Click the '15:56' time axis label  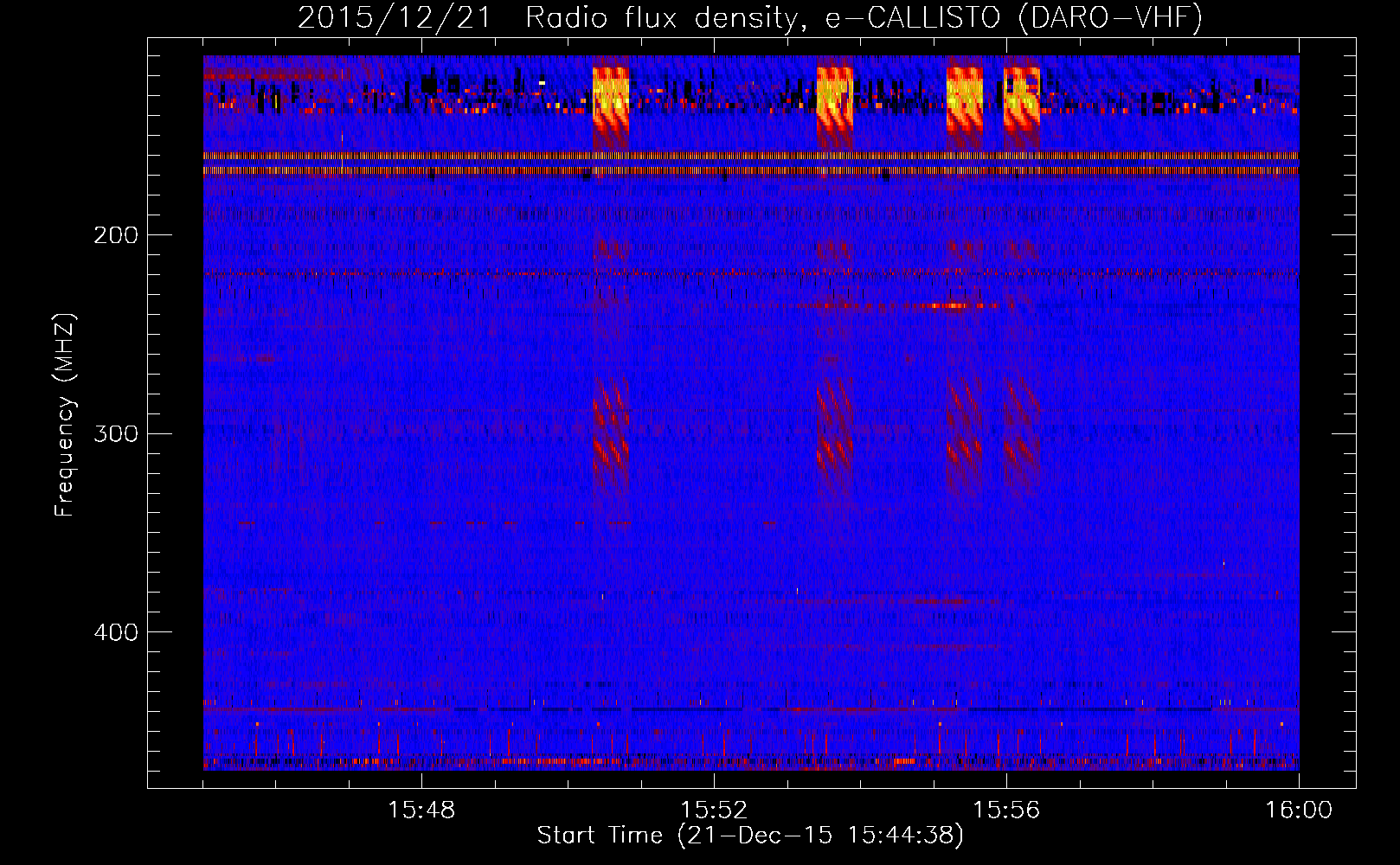click(1006, 811)
